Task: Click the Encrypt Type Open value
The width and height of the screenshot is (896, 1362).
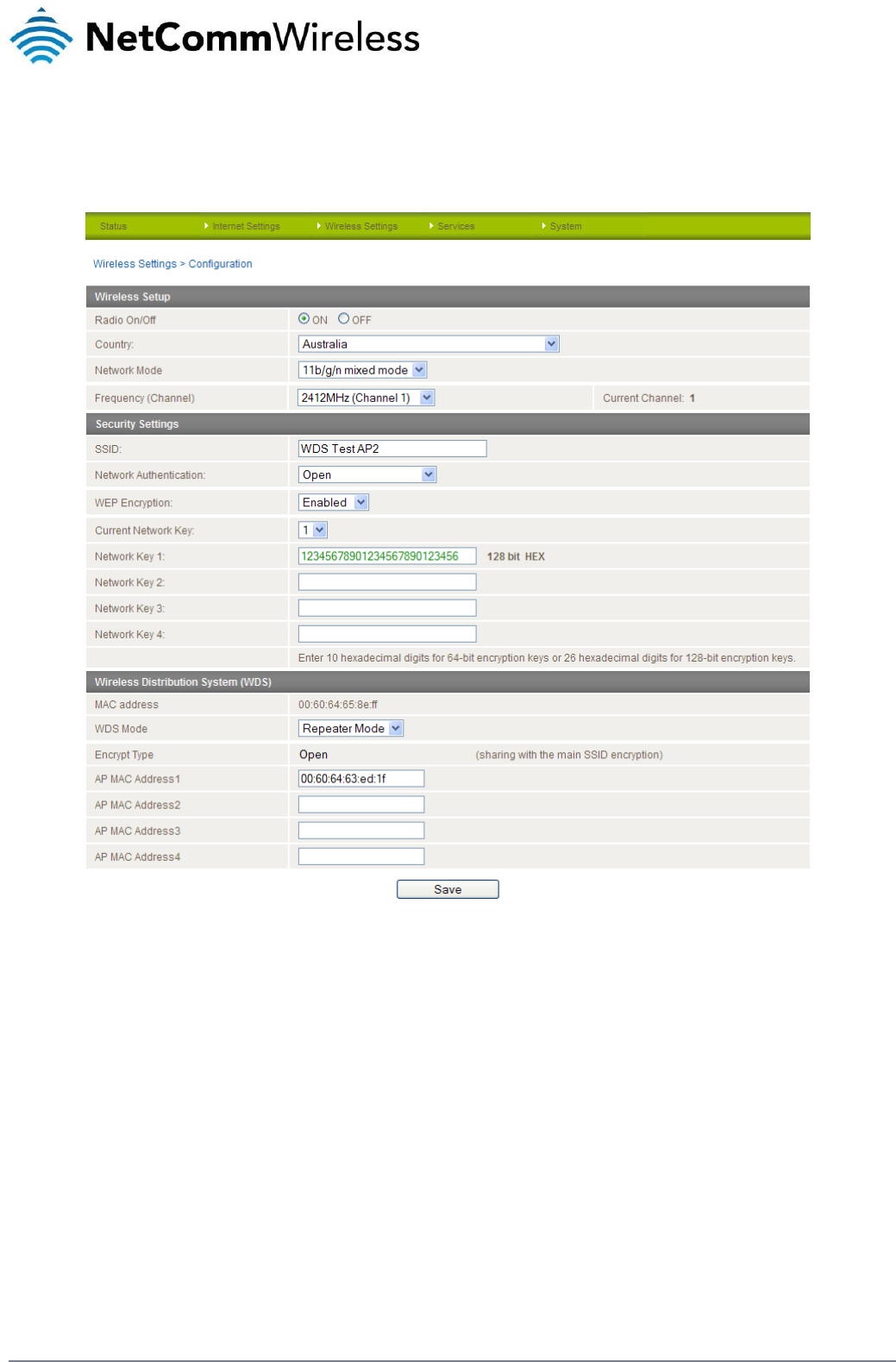Action: click(x=313, y=755)
